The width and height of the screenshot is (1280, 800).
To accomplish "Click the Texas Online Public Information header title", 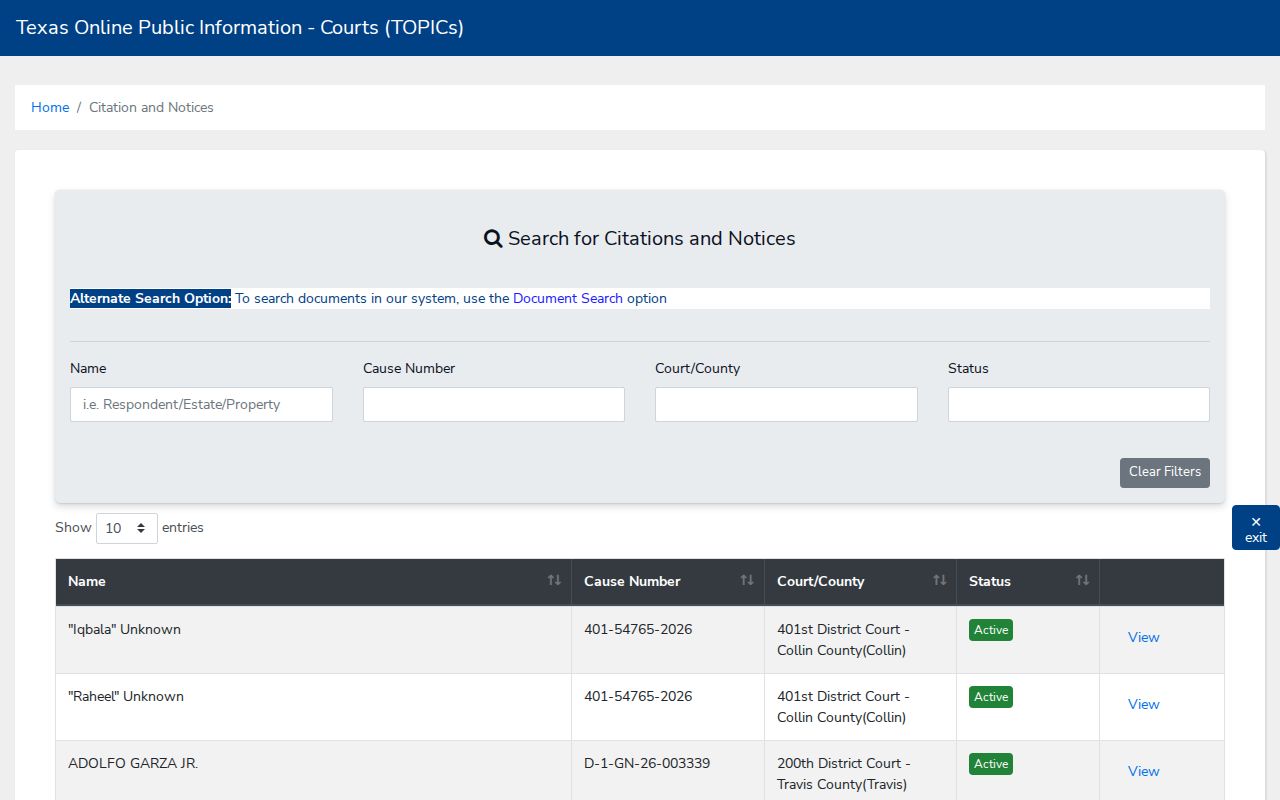I will point(240,28).
